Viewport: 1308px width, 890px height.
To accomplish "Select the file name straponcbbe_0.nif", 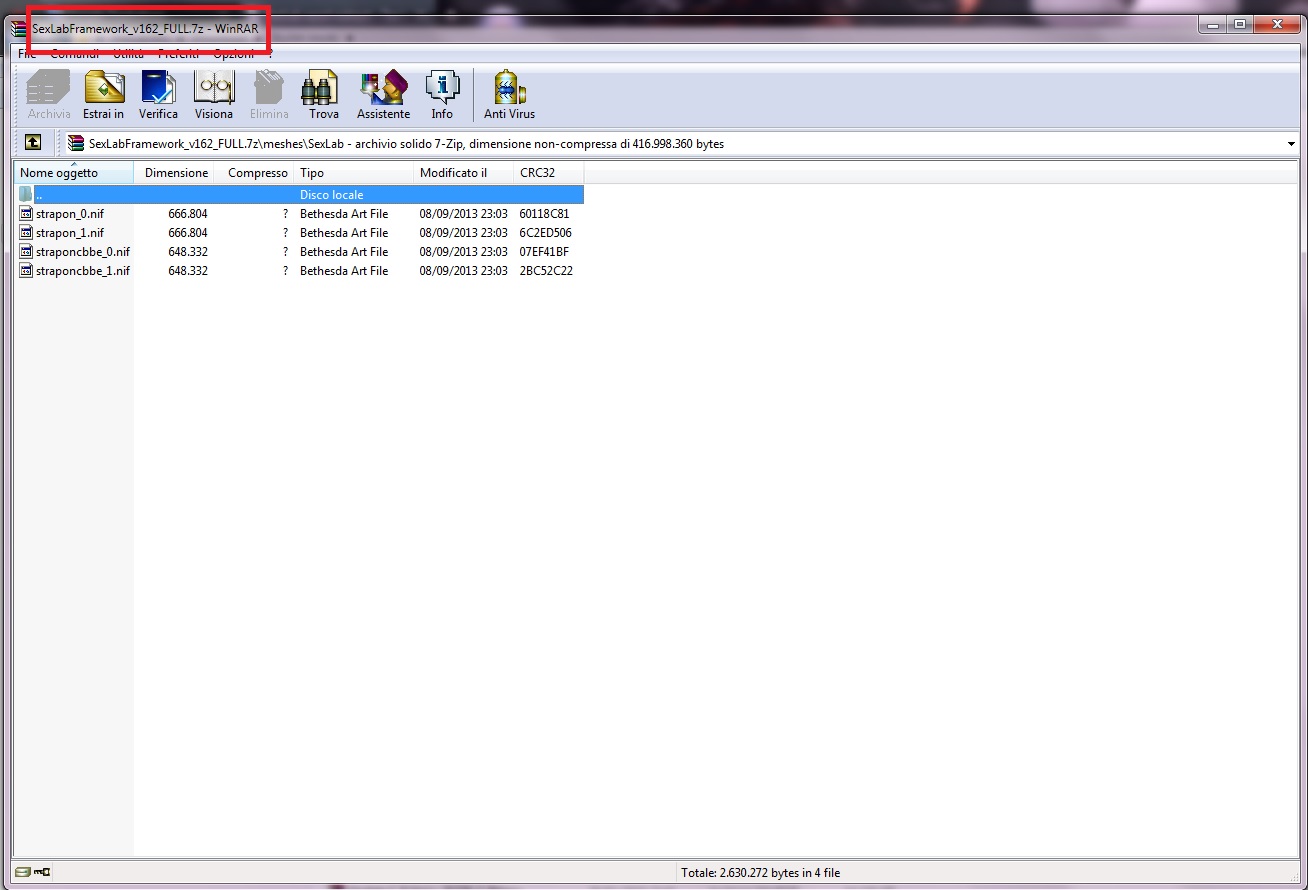I will click(83, 252).
